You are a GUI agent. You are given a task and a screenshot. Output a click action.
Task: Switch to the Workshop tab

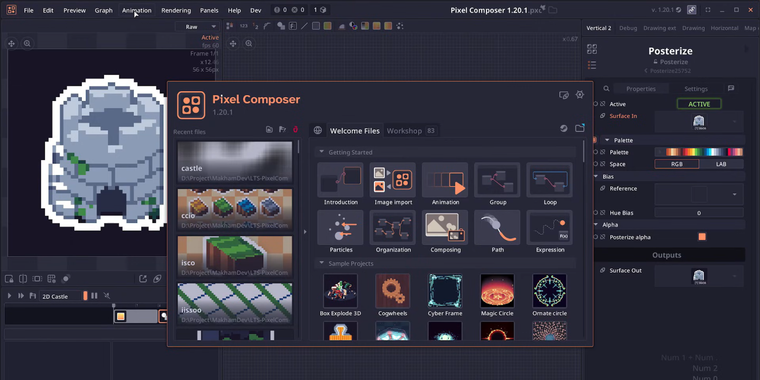404,131
